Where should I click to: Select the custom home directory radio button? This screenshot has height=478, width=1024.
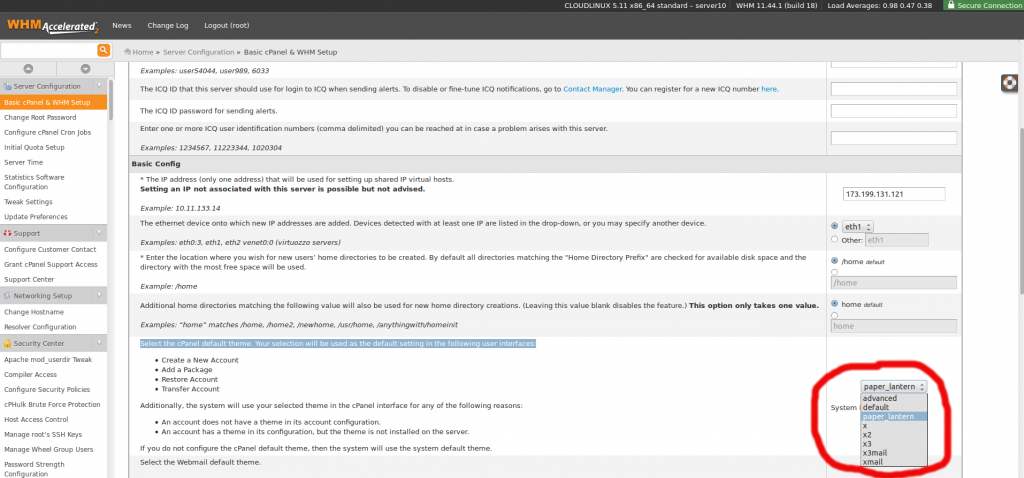pyautogui.click(x=835, y=272)
